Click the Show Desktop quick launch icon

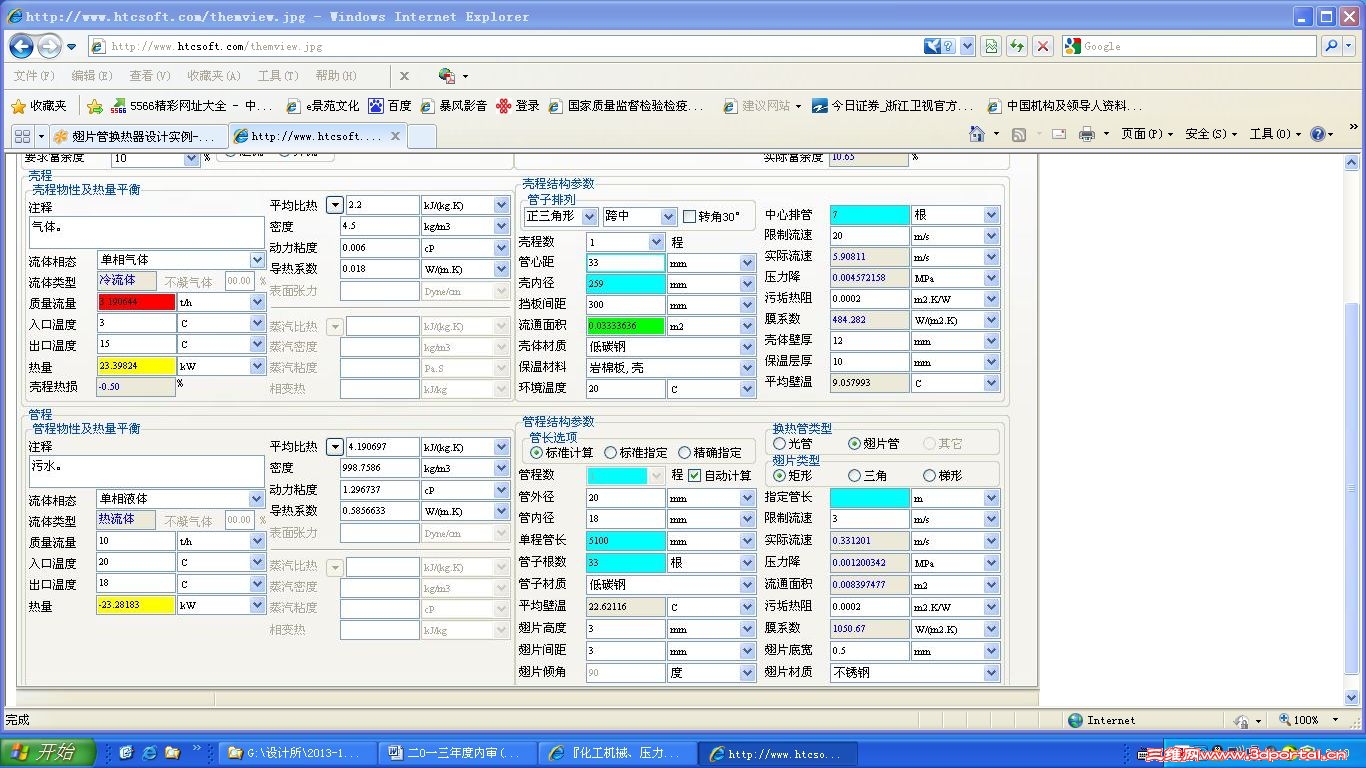coord(126,752)
